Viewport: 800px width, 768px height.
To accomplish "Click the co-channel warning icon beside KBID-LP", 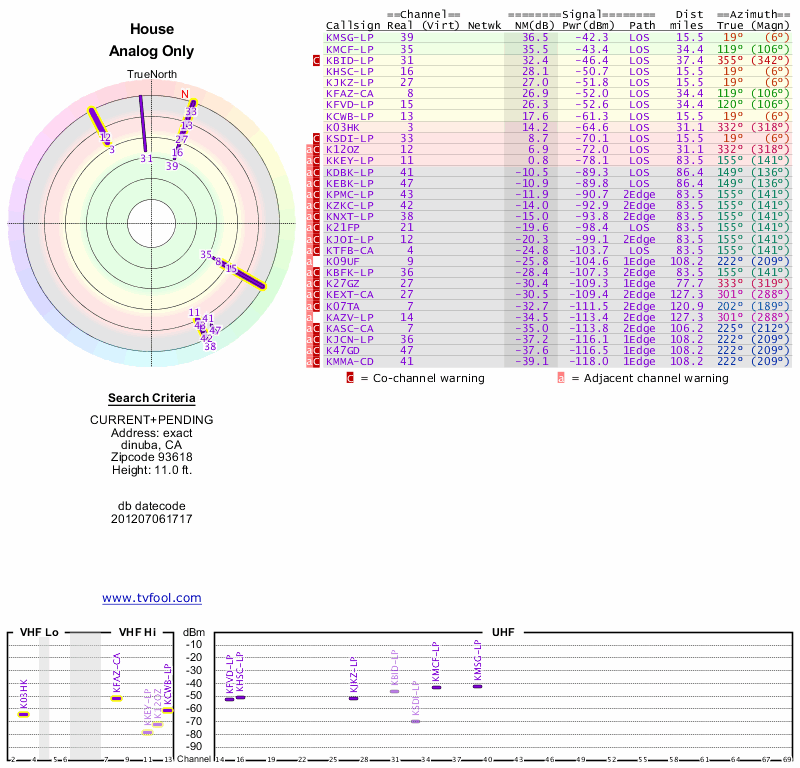I will click(316, 61).
